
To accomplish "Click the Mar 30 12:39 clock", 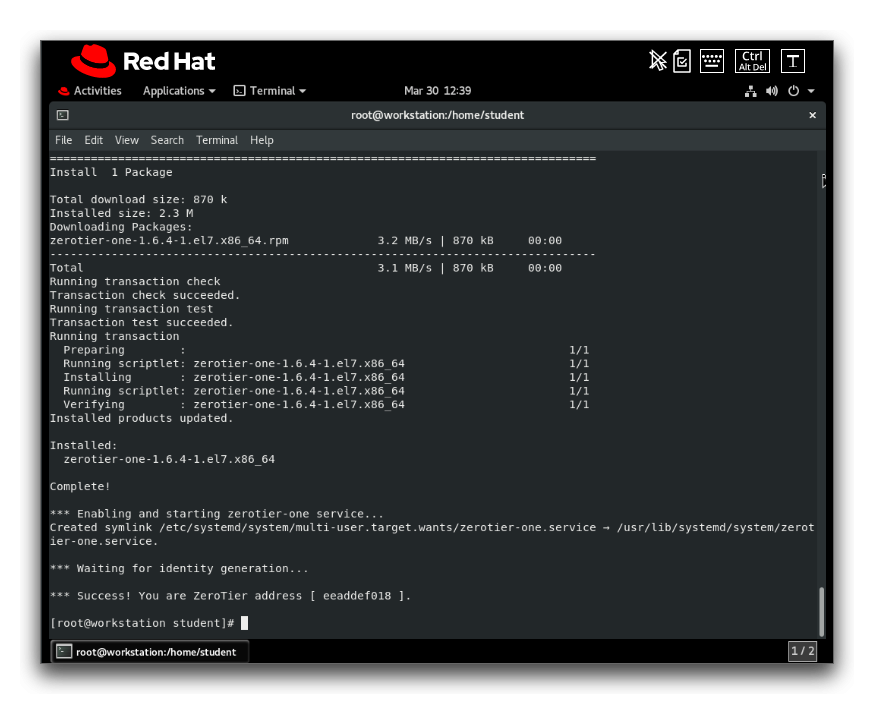I will tap(438, 91).
